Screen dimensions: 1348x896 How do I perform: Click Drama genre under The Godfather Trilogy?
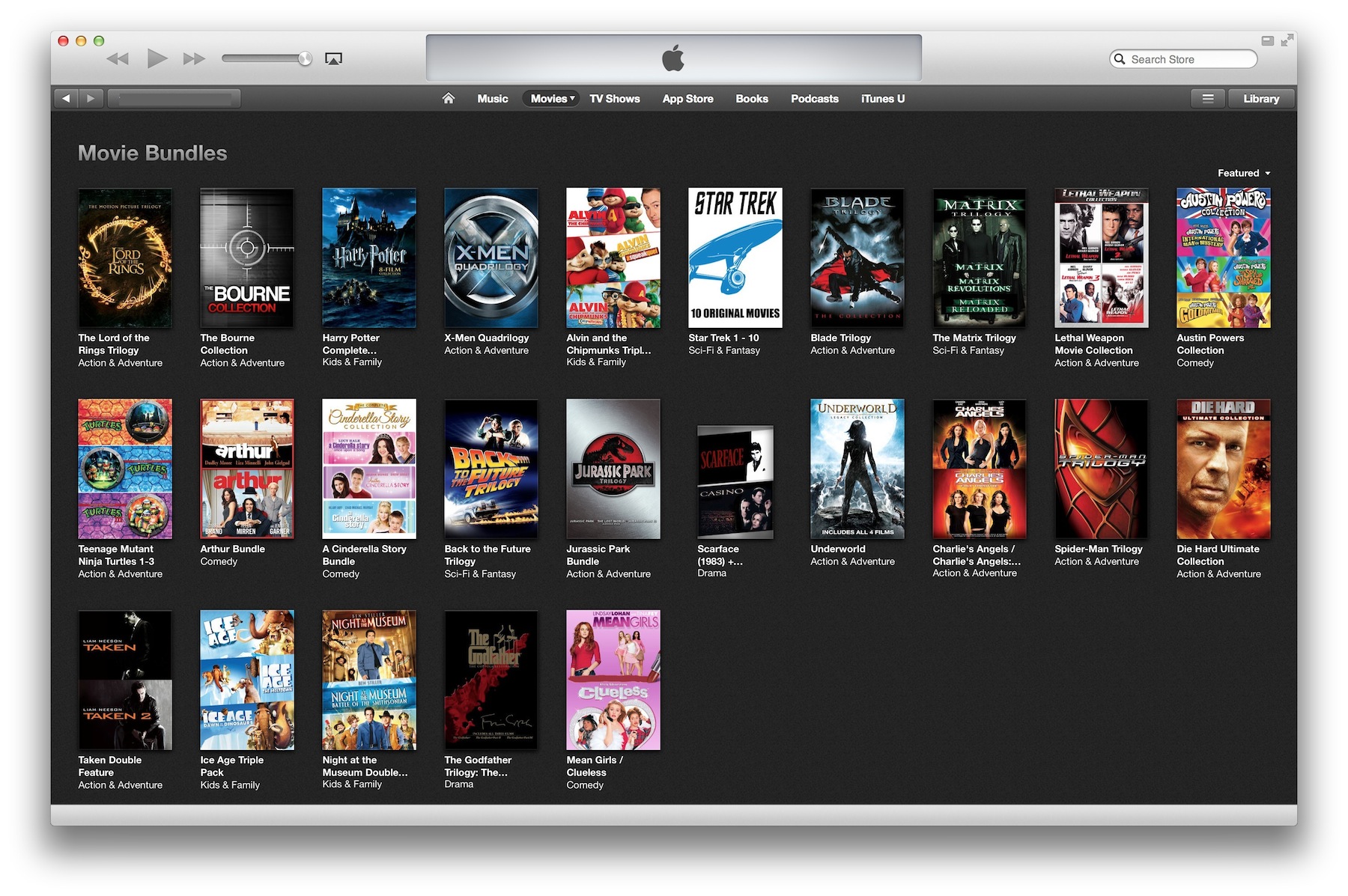[458, 784]
